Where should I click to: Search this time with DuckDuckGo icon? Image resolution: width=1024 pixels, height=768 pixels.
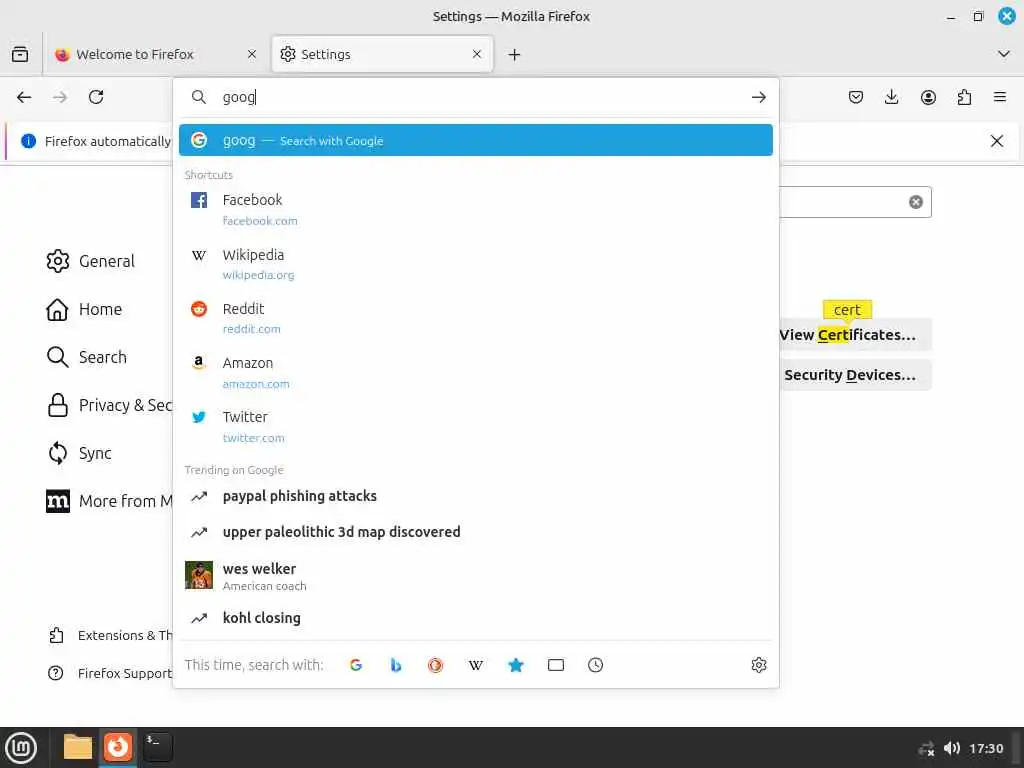pos(436,665)
